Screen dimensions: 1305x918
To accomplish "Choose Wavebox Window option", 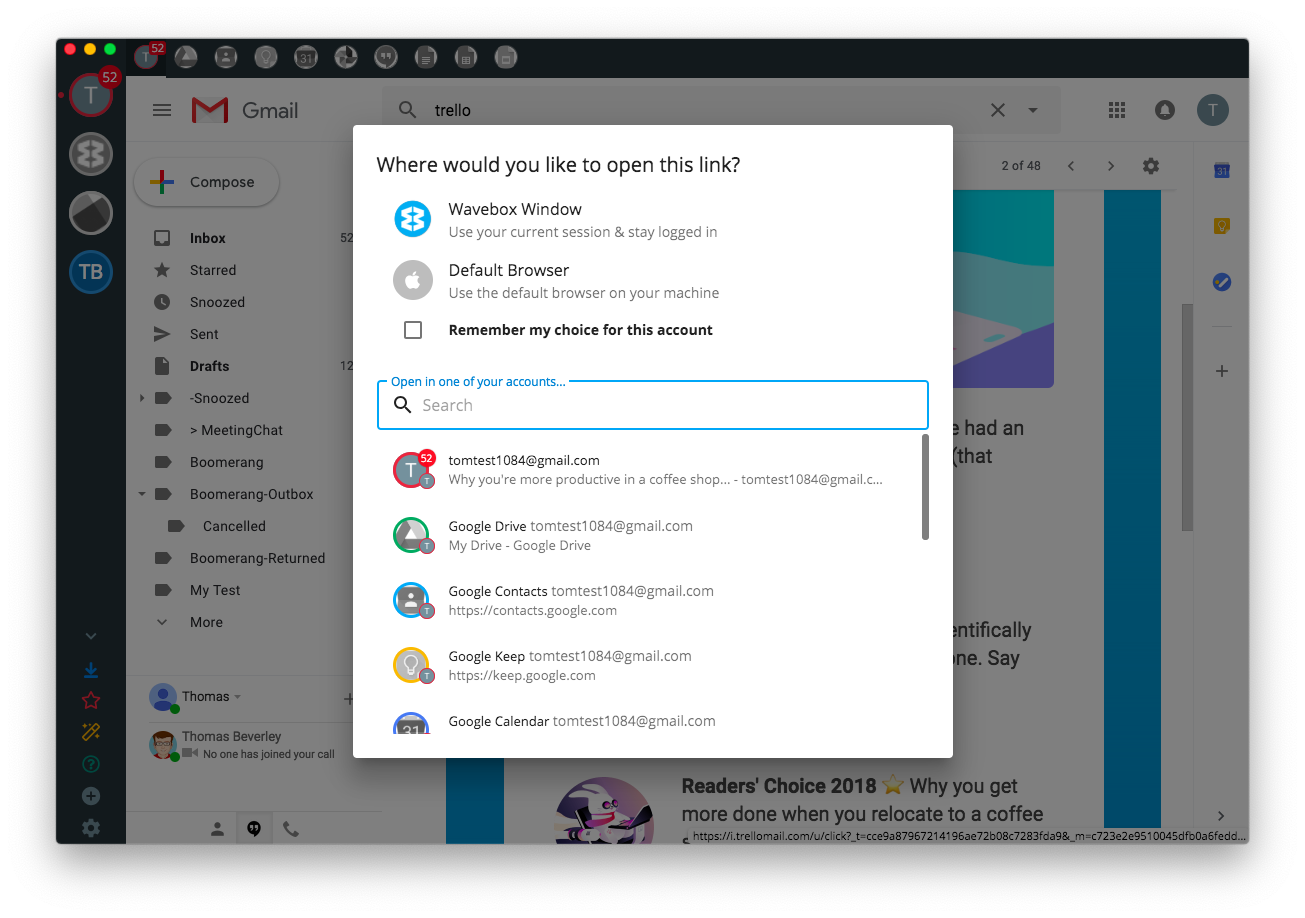I will (x=652, y=219).
